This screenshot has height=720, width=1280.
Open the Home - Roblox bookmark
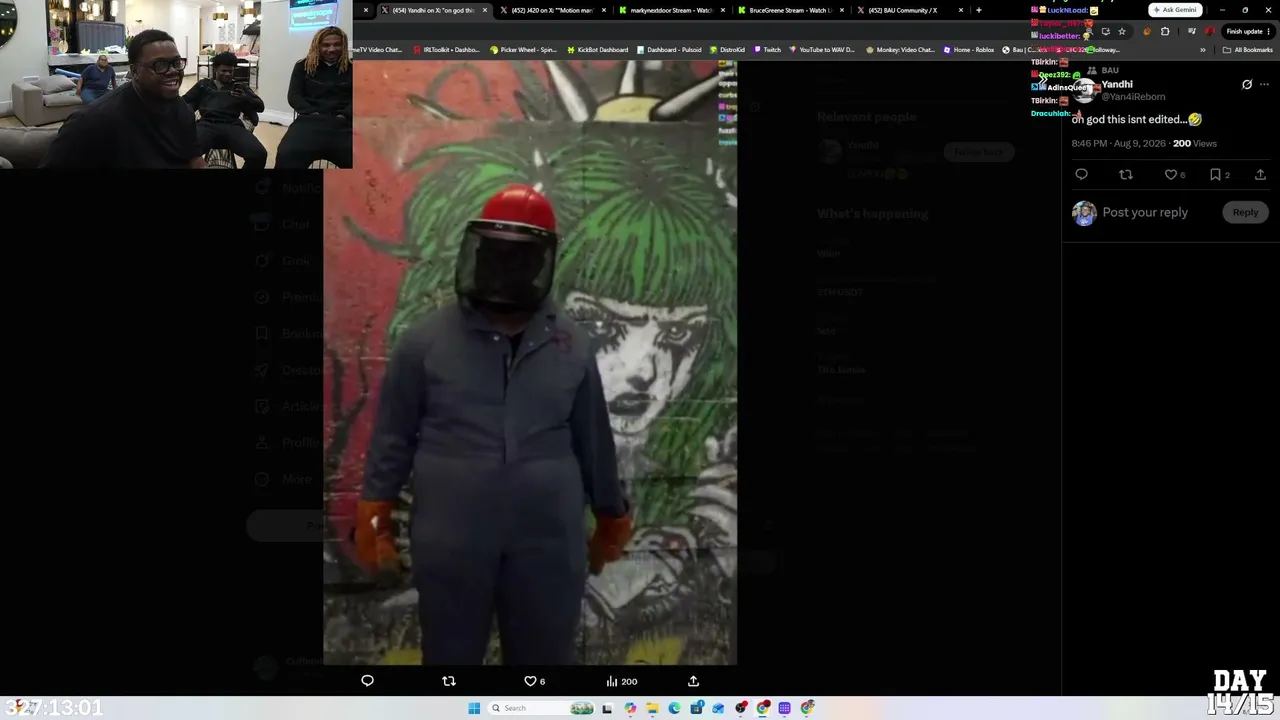(969, 50)
